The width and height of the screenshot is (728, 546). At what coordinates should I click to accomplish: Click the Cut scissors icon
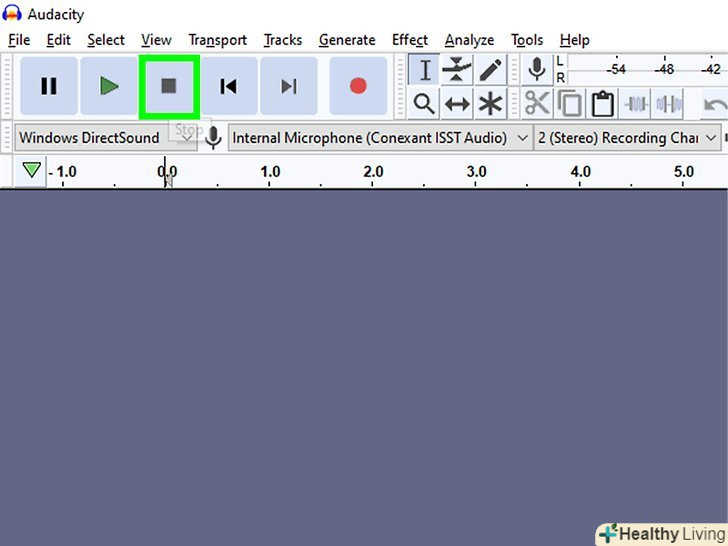[x=537, y=104]
